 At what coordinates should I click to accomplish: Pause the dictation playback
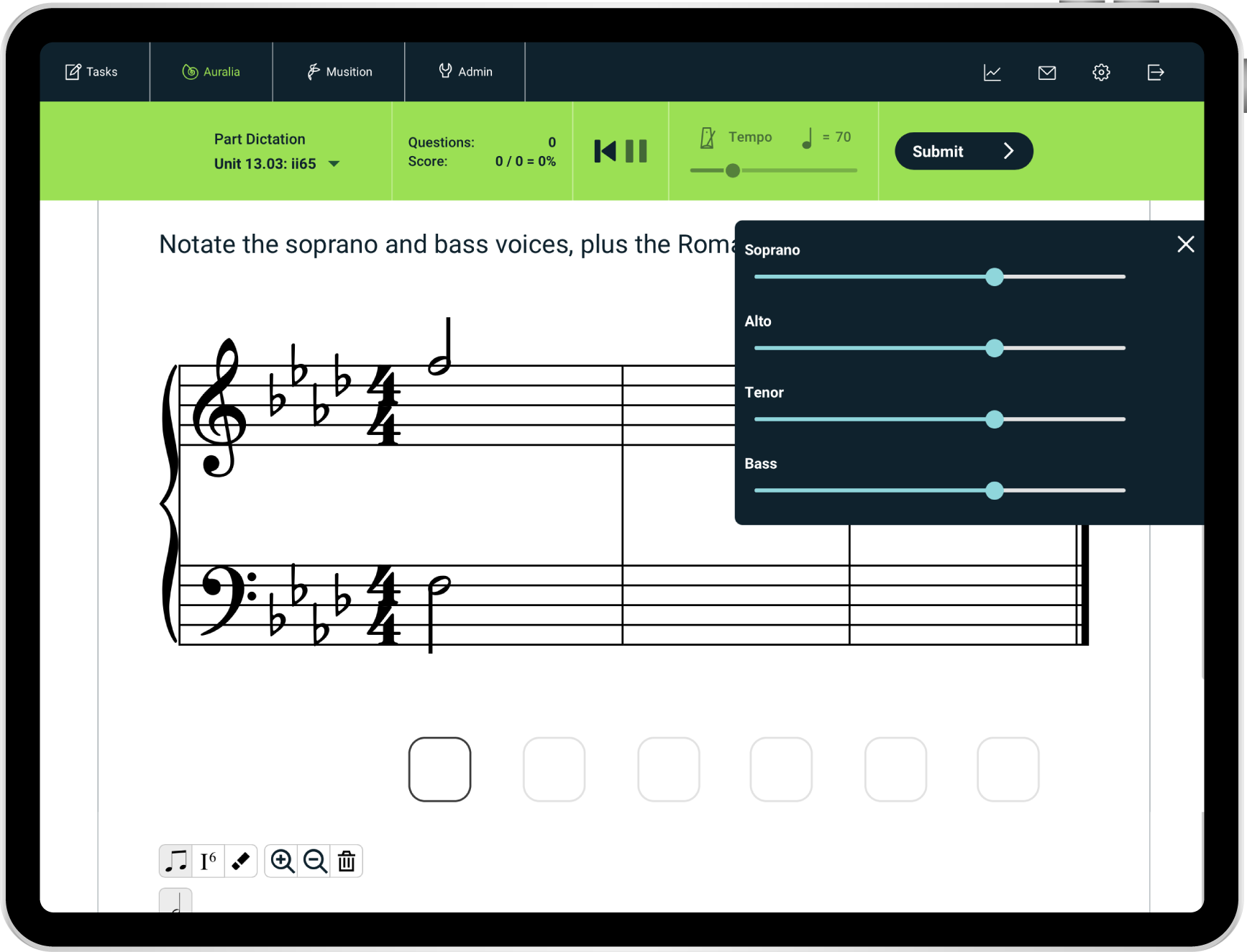636,151
